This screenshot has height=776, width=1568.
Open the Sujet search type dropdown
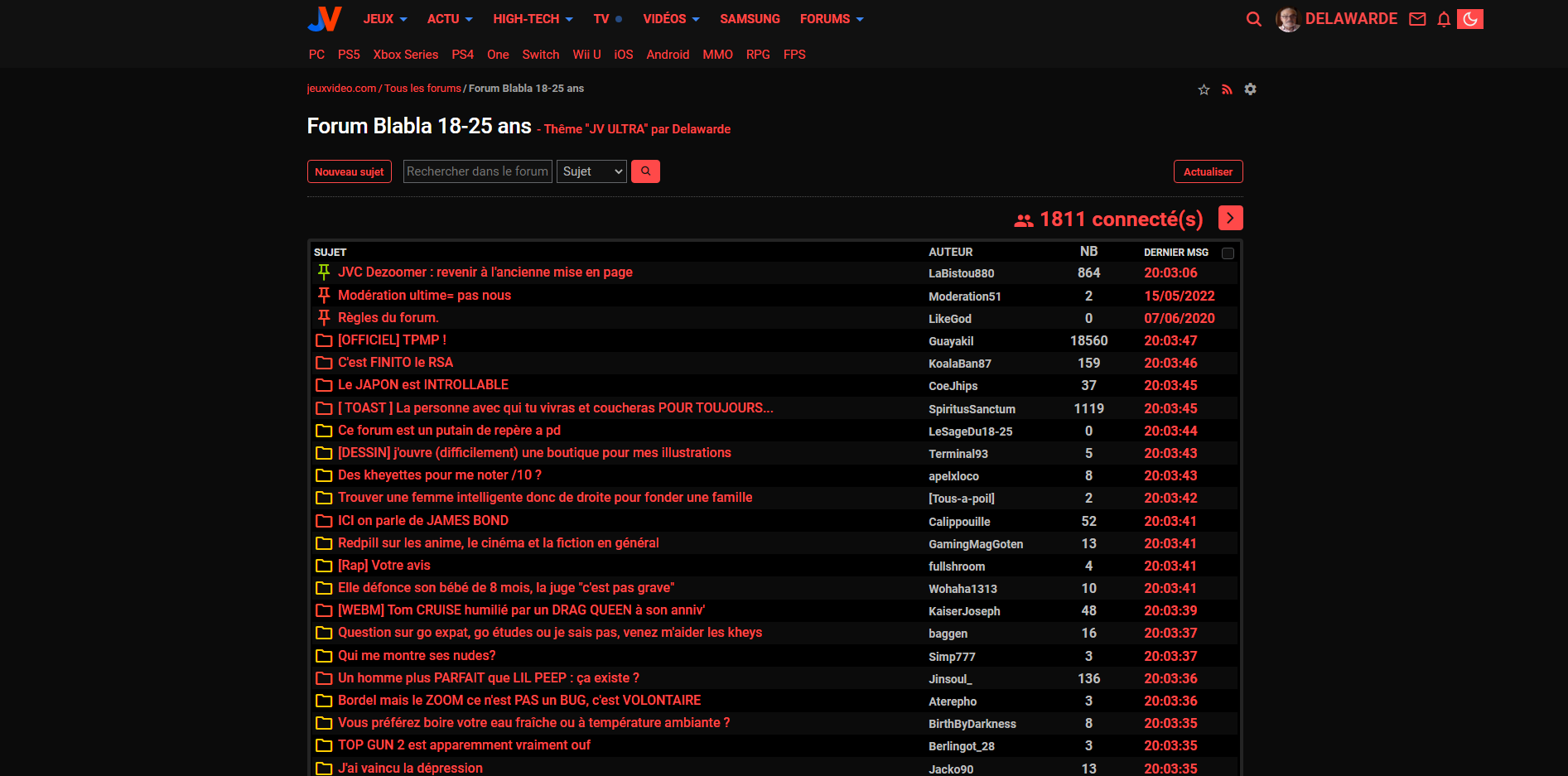tap(591, 171)
